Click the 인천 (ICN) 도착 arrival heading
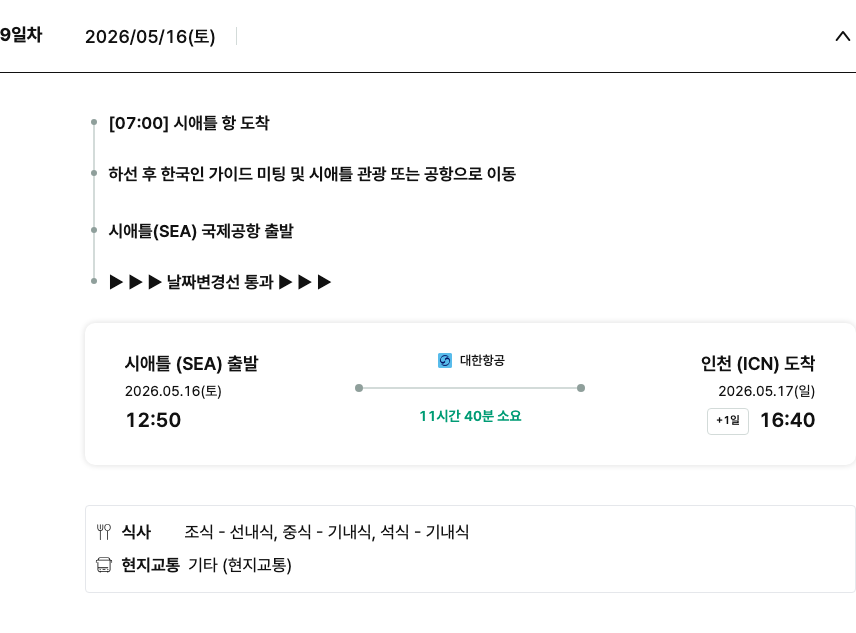 [x=758, y=363]
